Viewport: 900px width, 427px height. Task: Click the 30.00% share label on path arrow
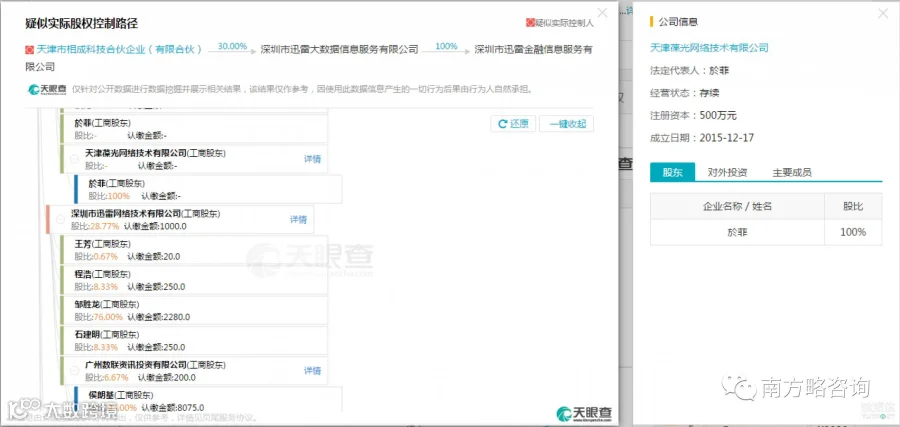click(232, 46)
